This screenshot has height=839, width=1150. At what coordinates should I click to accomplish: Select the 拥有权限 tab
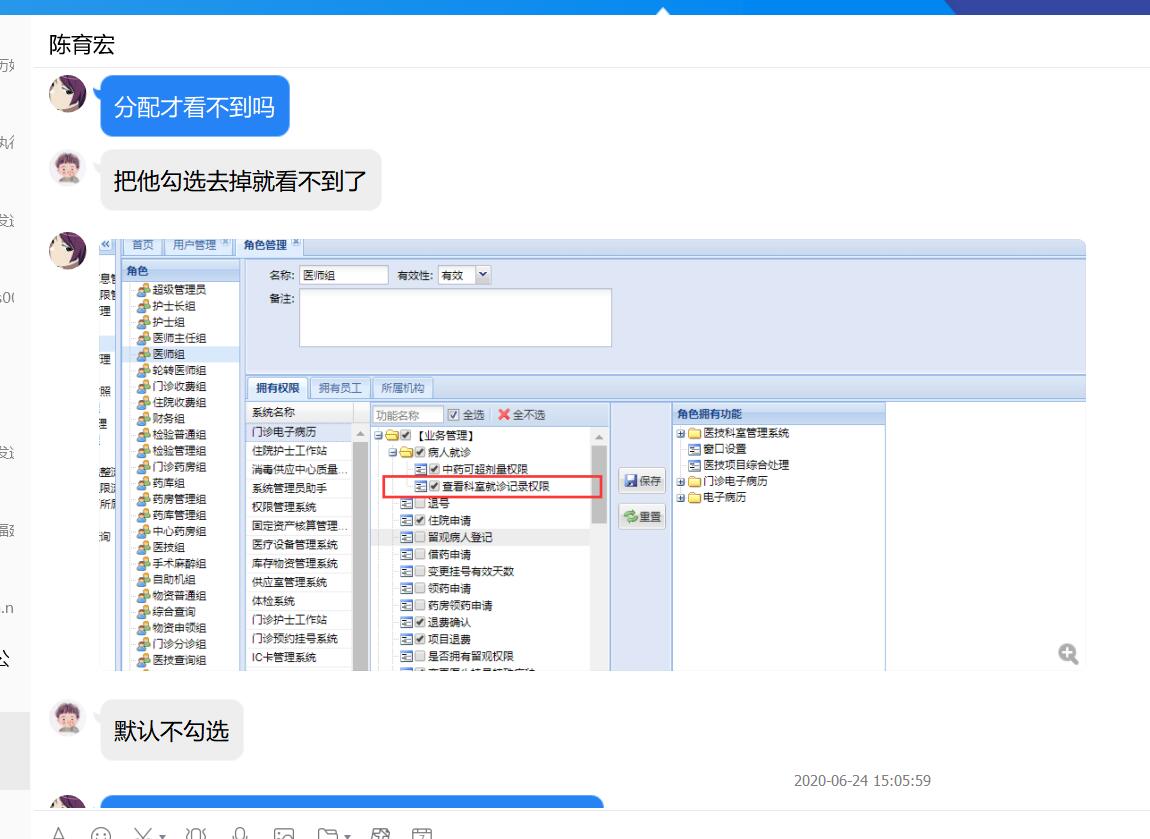277,388
